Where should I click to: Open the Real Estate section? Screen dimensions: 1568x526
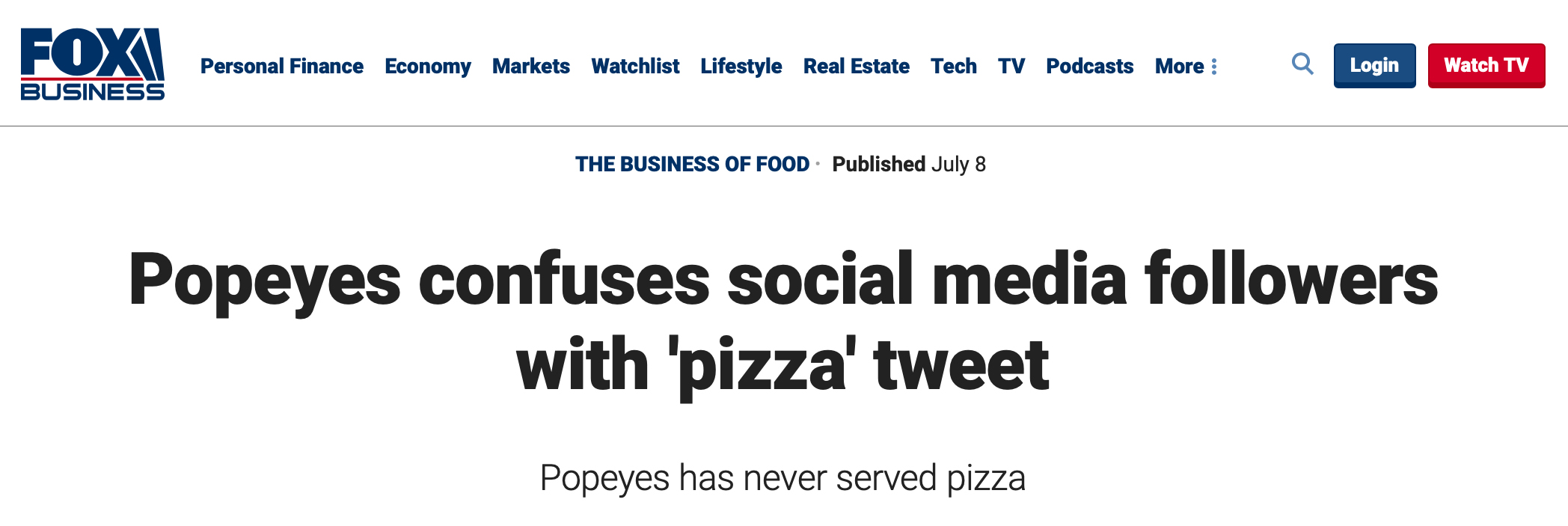[857, 67]
